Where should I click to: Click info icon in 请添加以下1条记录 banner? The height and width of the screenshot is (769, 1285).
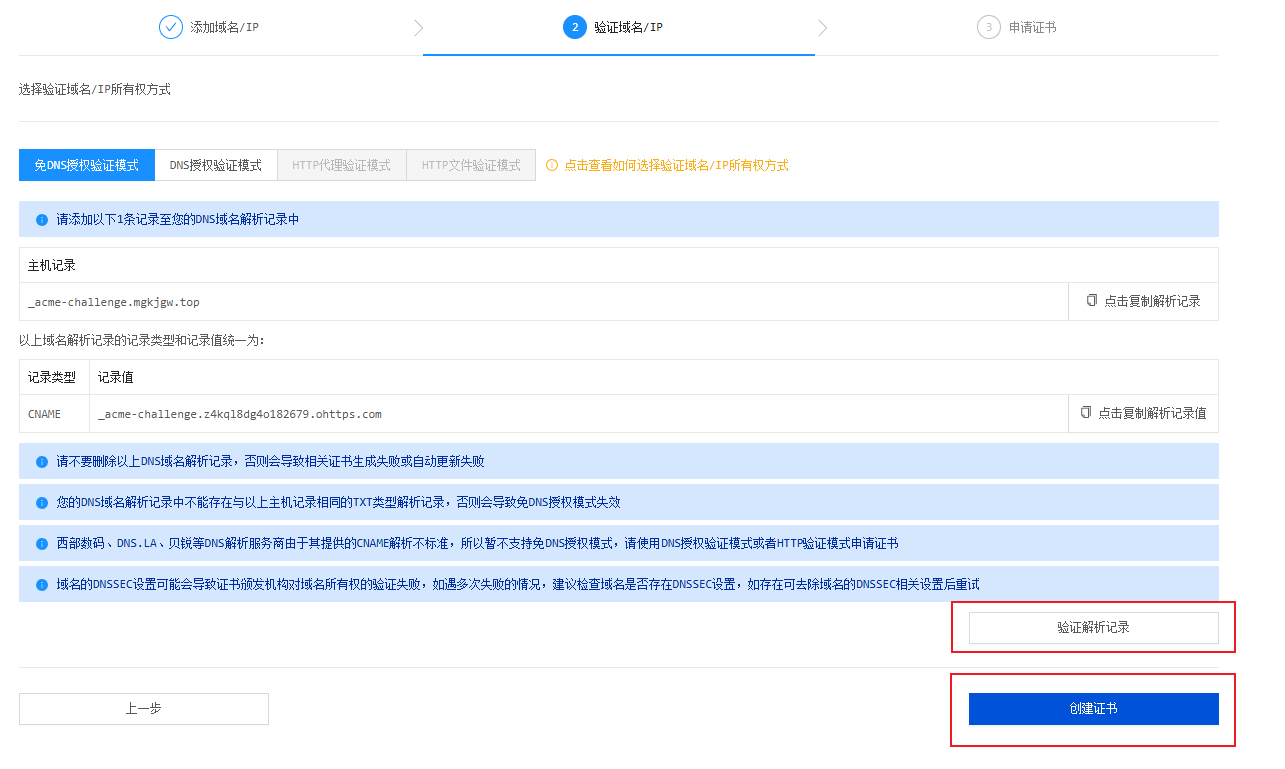(42, 220)
